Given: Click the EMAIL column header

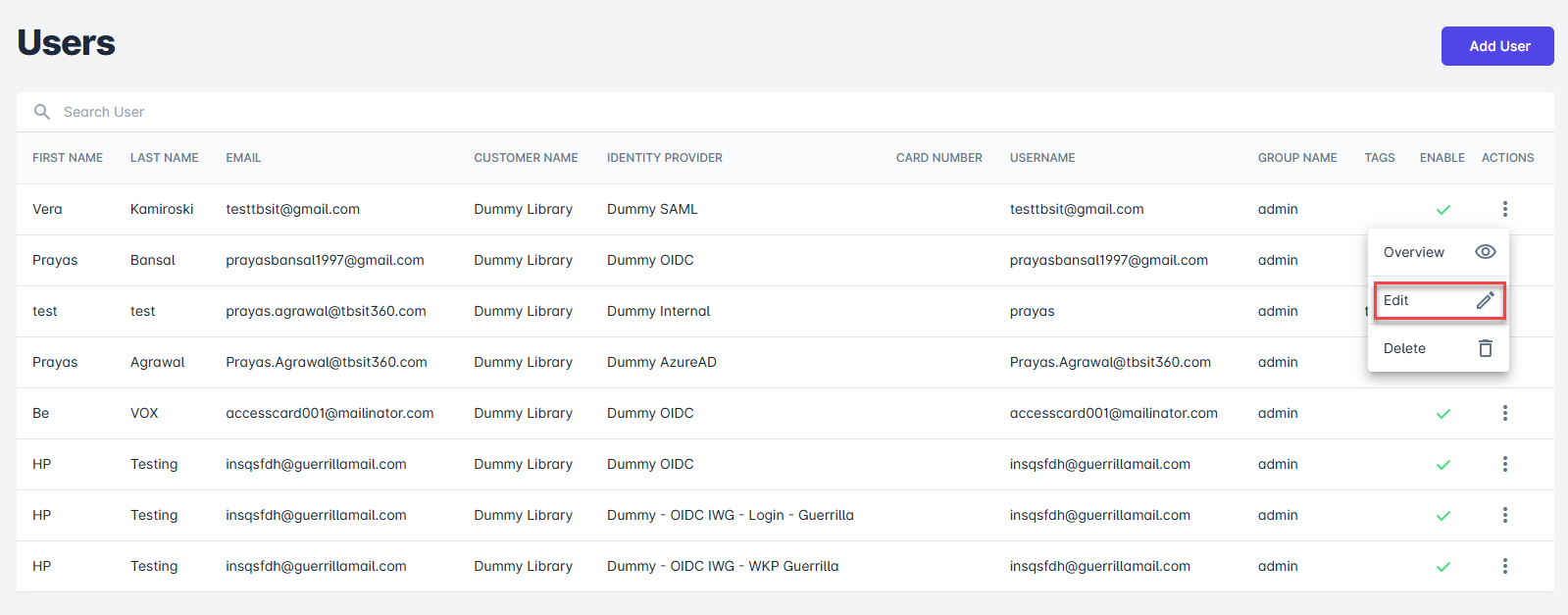Looking at the screenshot, I should click(243, 158).
